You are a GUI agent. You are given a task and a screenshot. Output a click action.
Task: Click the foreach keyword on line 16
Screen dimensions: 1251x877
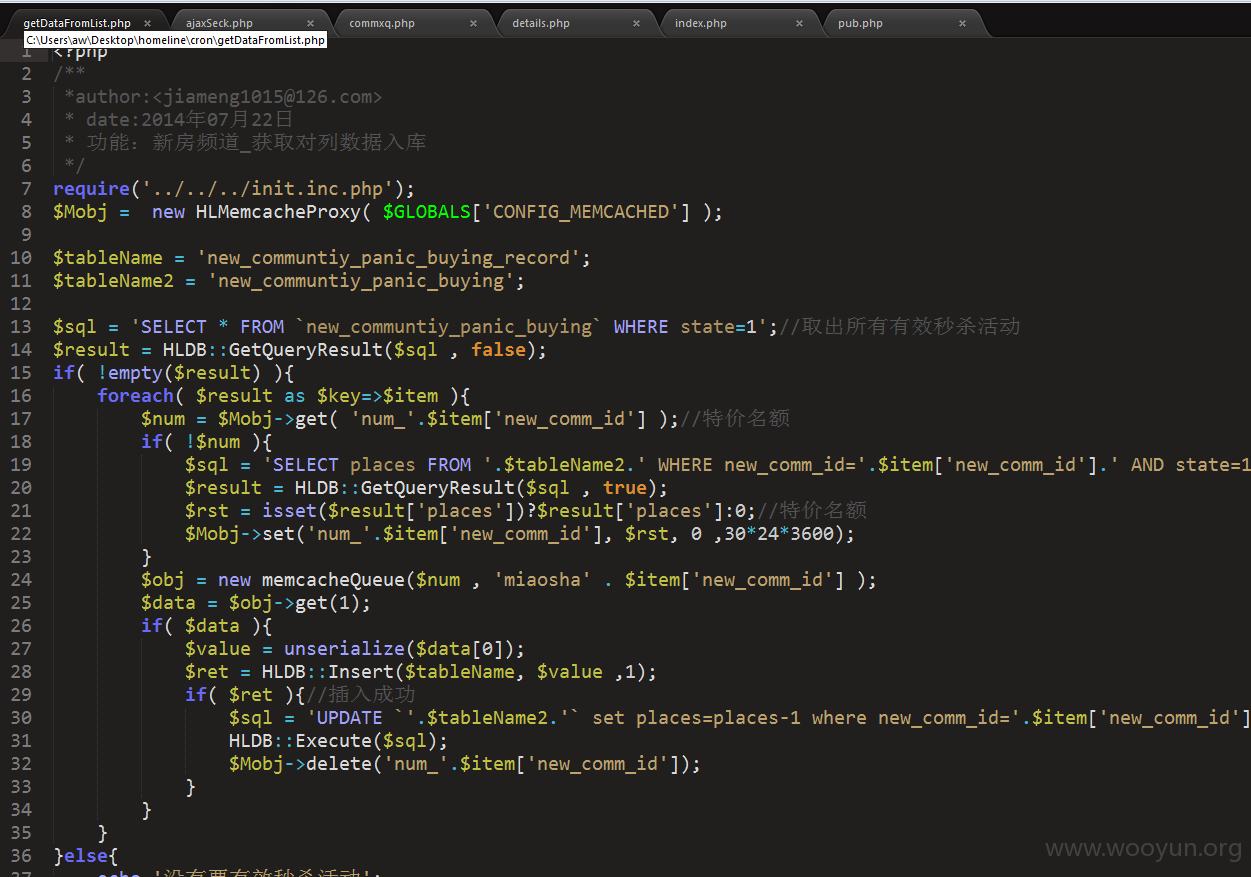coord(135,396)
